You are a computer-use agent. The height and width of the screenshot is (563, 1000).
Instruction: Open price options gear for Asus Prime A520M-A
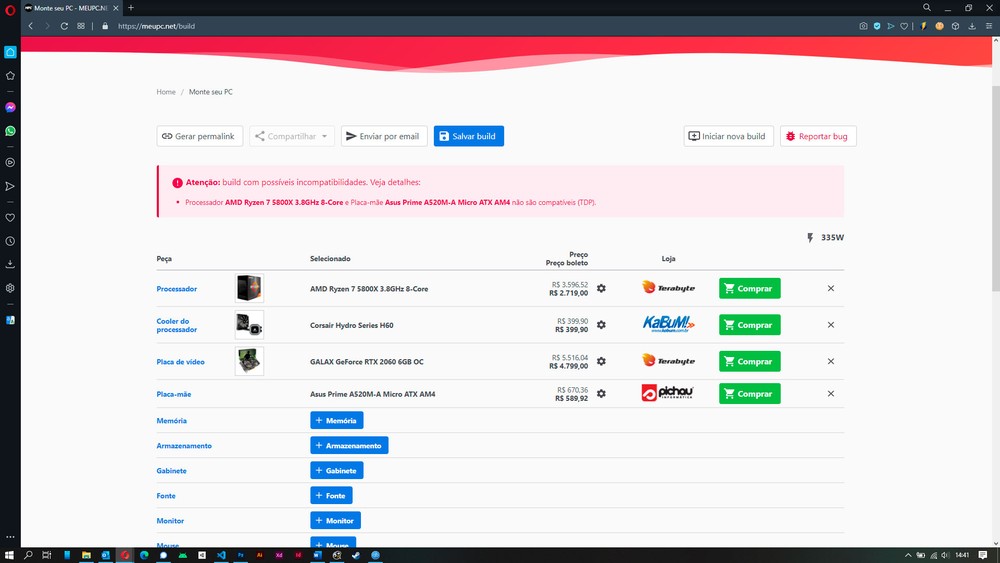click(x=601, y=393)
